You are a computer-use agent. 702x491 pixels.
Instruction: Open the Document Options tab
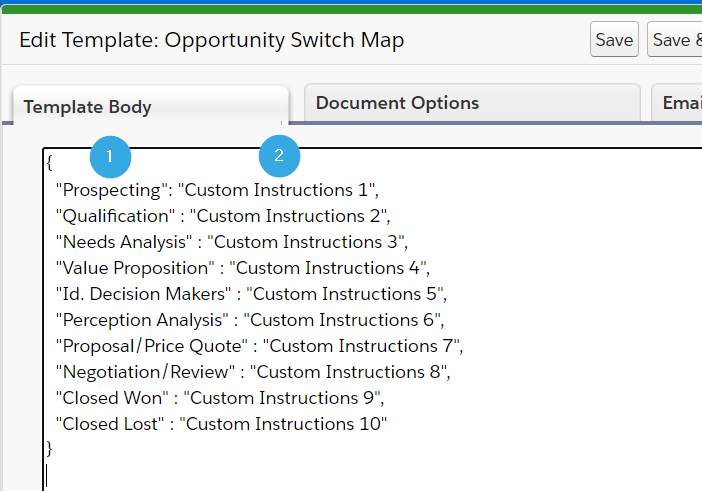472,103
